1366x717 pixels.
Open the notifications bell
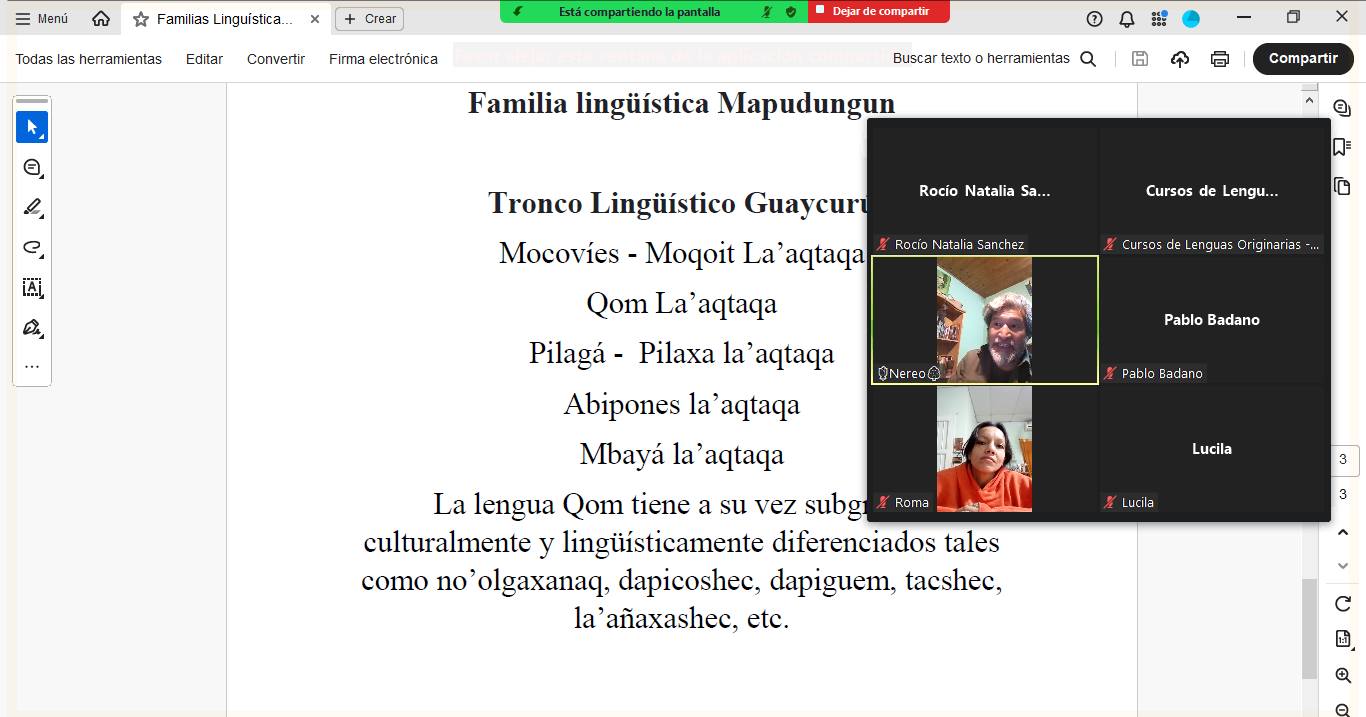tap(1126, 19)
